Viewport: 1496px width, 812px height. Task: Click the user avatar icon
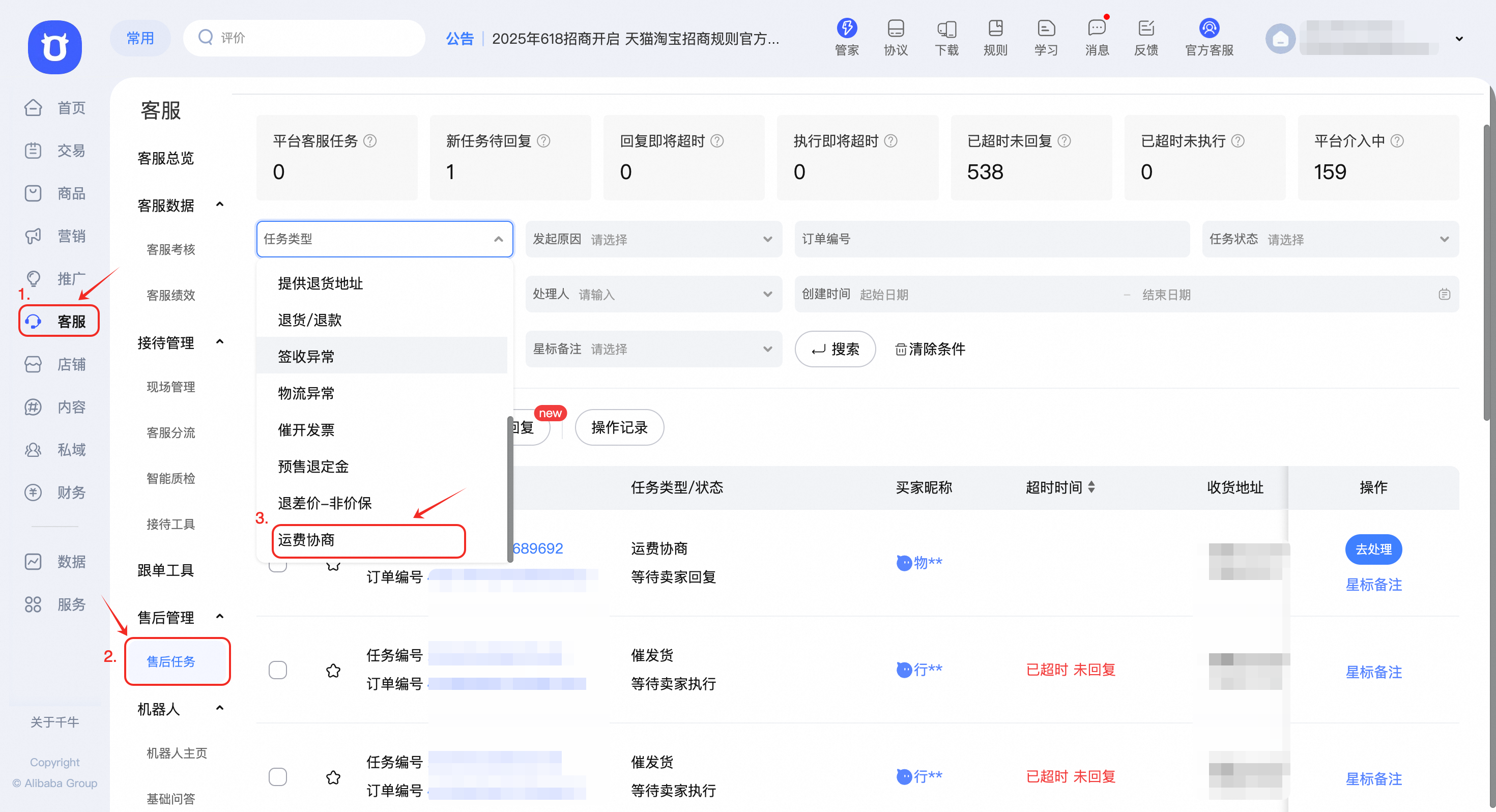click(x=1280, y=39)
